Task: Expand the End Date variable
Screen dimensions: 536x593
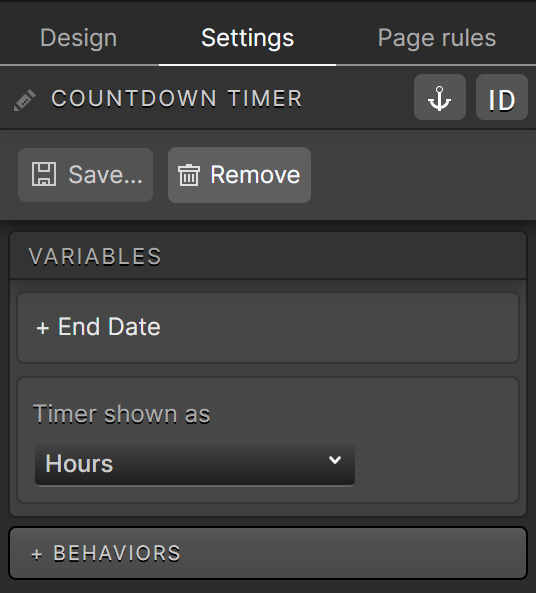Action: pos(268,328)
